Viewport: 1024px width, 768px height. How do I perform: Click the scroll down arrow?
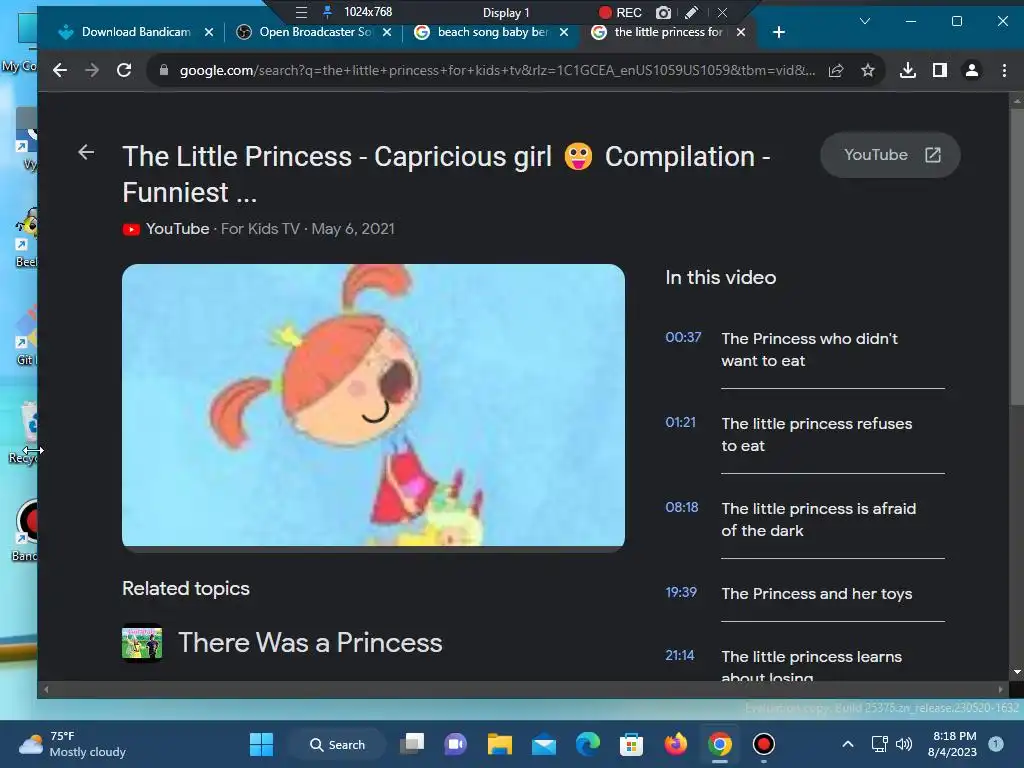point(1017,672)
